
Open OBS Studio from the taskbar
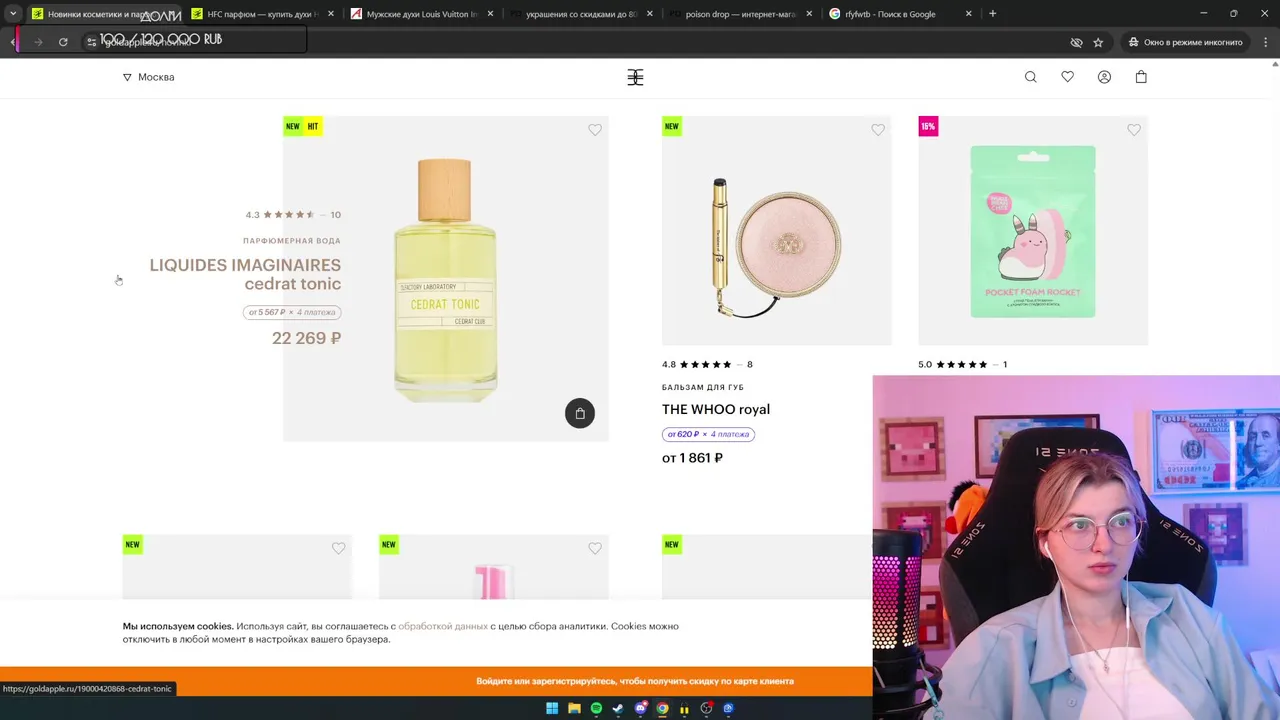[x=706, y=708]
